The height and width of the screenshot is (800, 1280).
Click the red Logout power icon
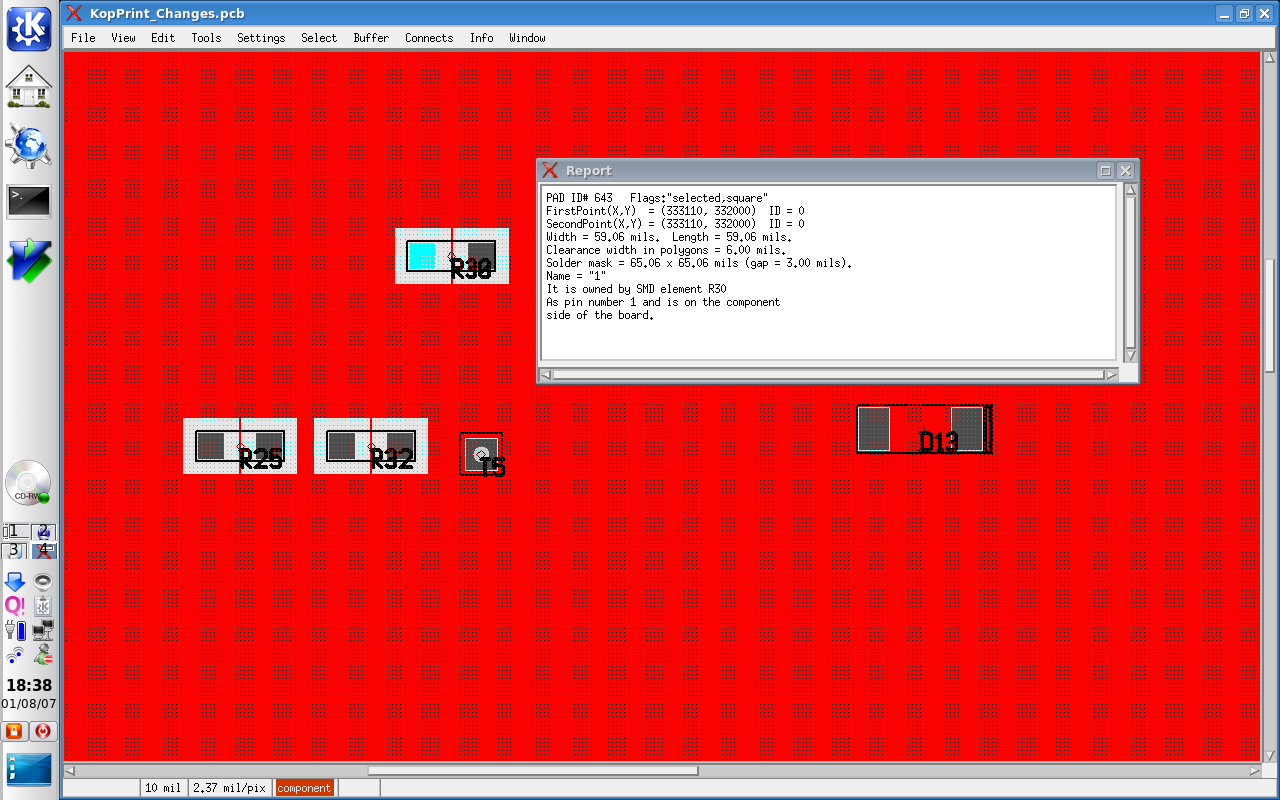(x=43, y=731)
